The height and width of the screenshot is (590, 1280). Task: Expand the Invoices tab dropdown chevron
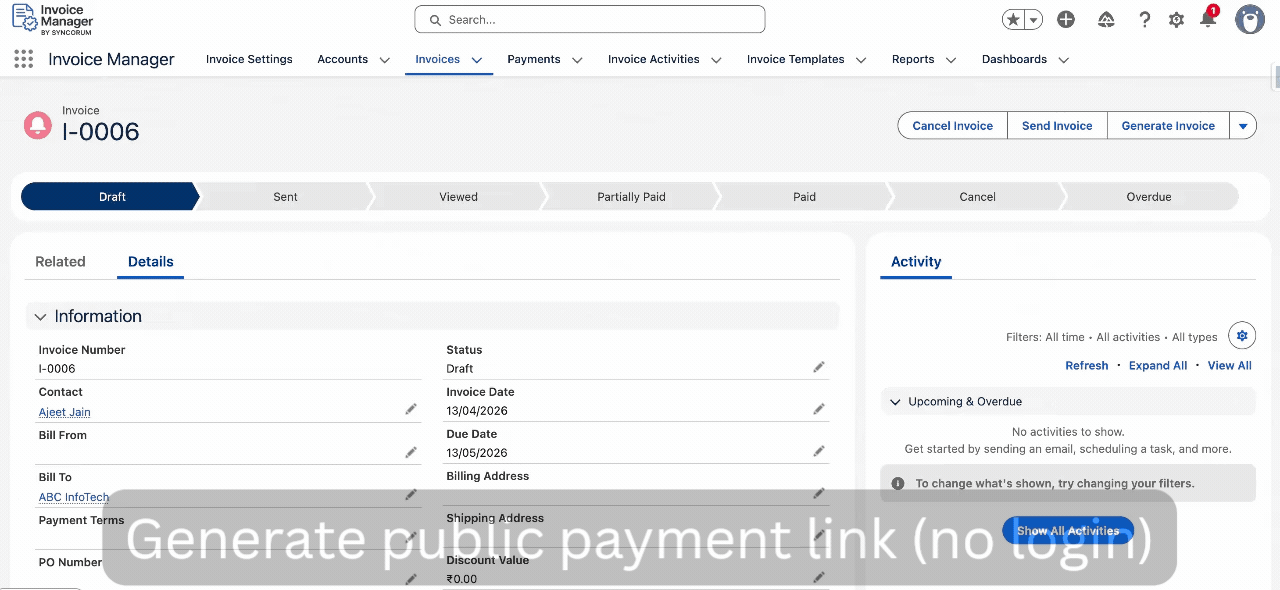(477, 60)
